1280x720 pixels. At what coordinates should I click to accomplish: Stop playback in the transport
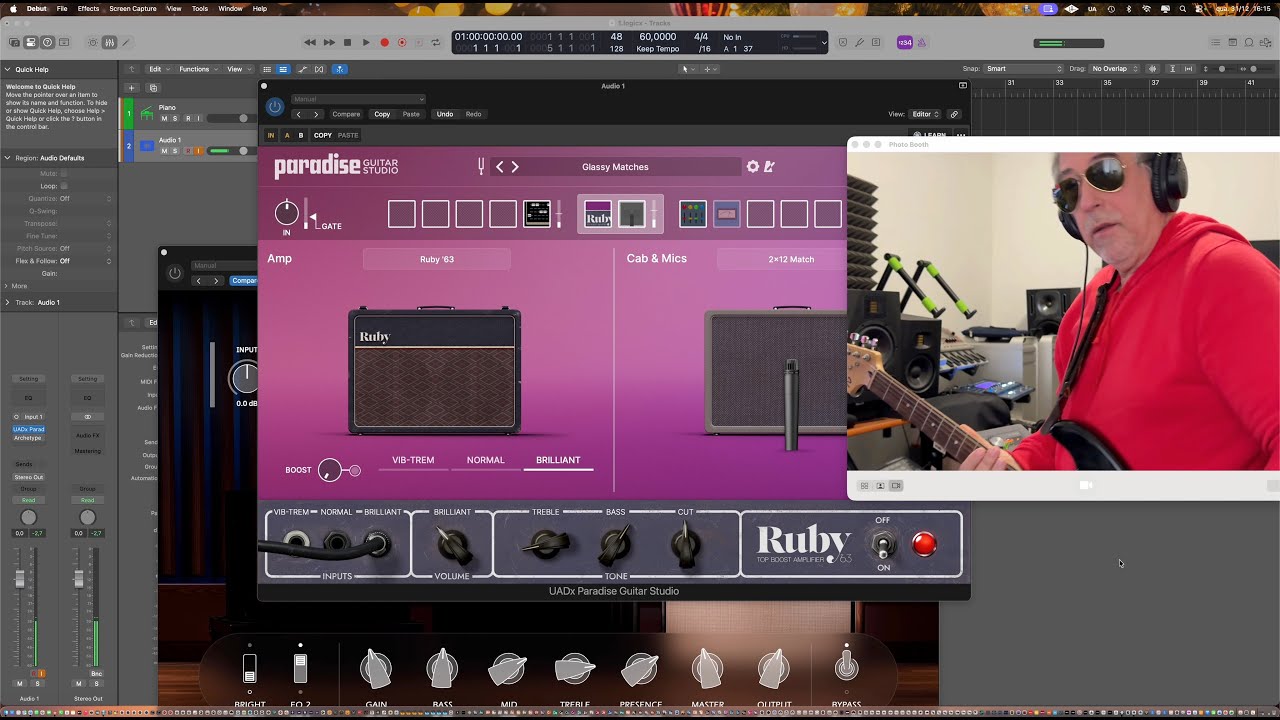[347, 43]
